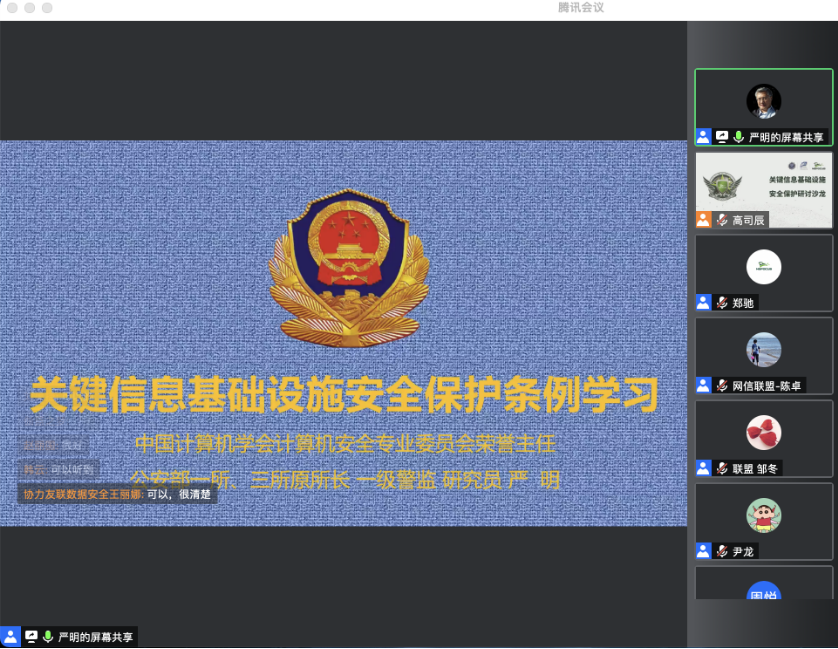Click the 腾讯会议 title in the menu bar
The width and height of the screenshot is (838, 649).
pos(582,8)
